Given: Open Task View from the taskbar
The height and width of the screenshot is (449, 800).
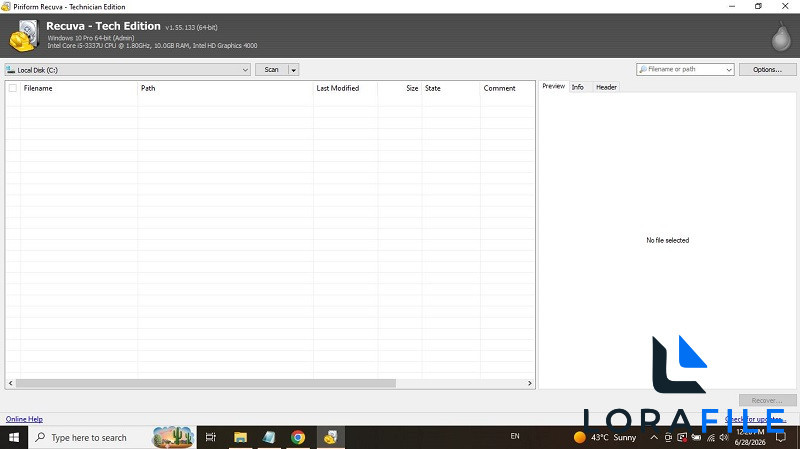Looking at the screenshot, I should point(210,437).
